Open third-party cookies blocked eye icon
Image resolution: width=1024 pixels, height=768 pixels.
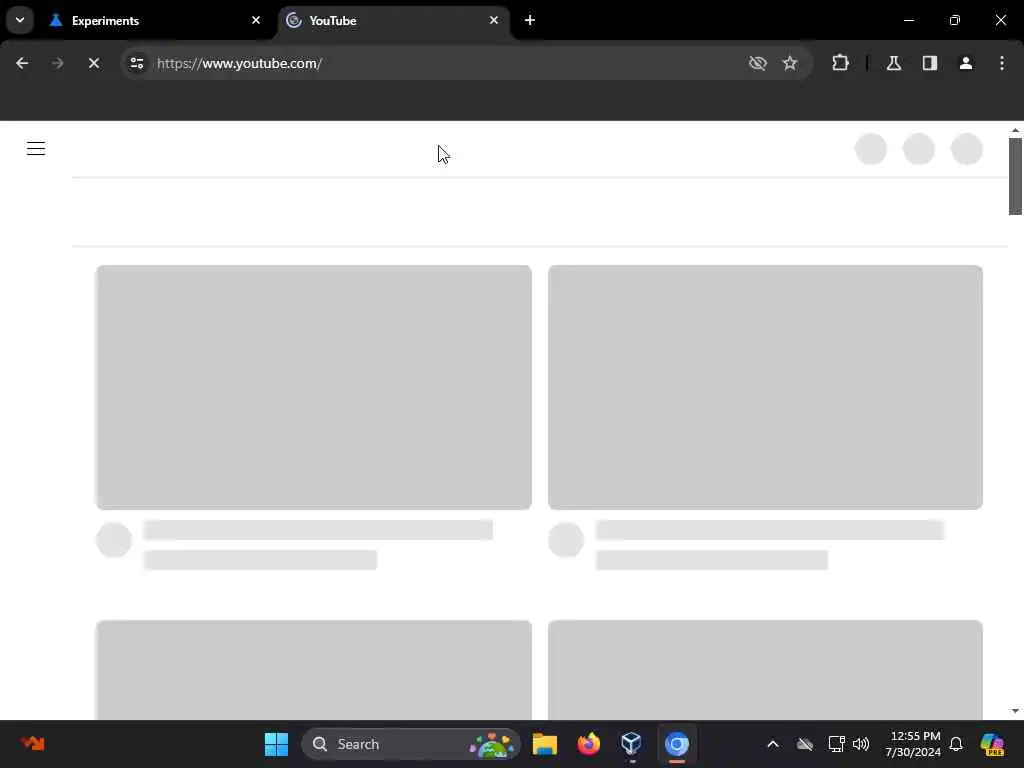tap(758, 63)
